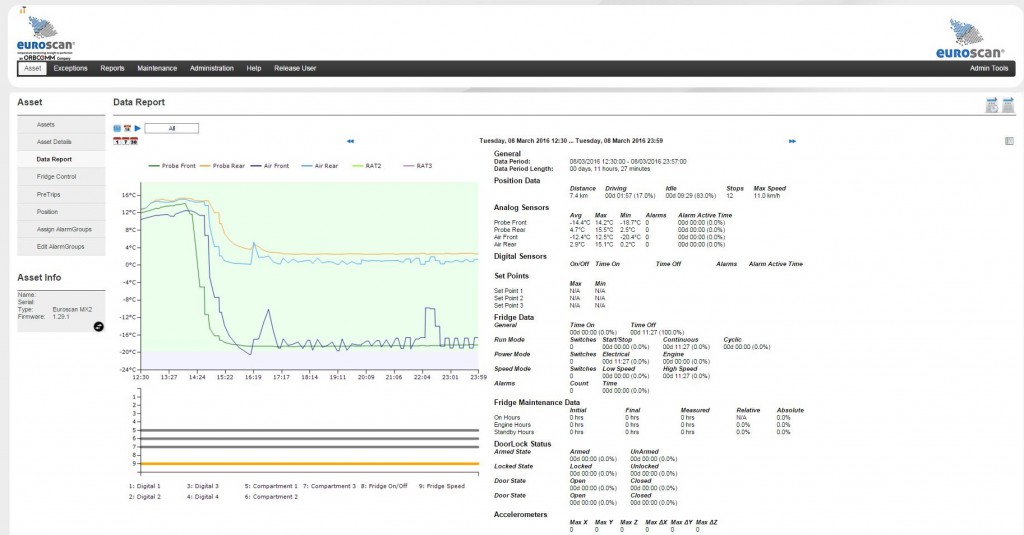
Task: Open Assign AlarmGroups in the sidebar
Action: coord(61,229)
